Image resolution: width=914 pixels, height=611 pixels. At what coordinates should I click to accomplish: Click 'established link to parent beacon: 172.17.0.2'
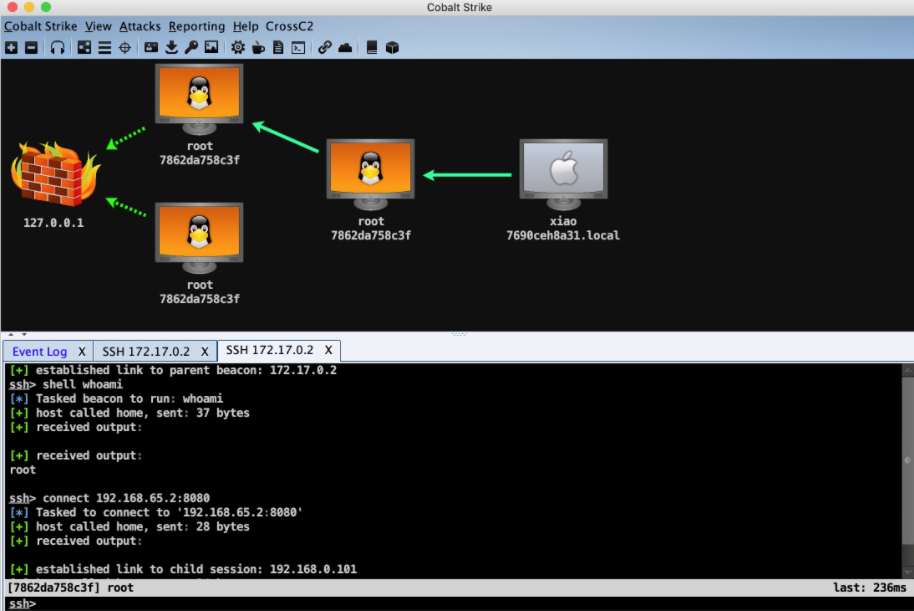186,370
